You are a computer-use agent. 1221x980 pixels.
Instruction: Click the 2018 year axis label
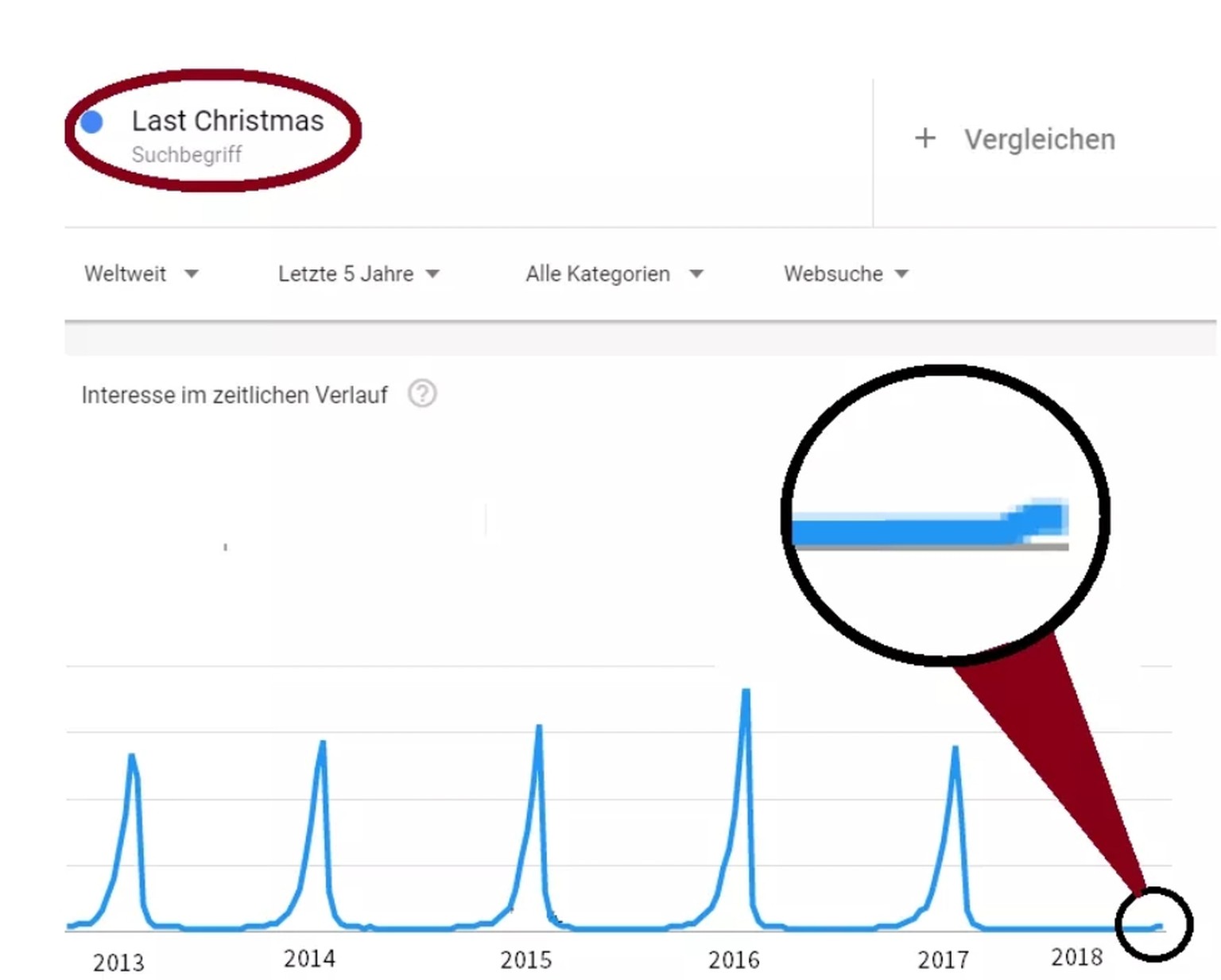[1076, 957]
